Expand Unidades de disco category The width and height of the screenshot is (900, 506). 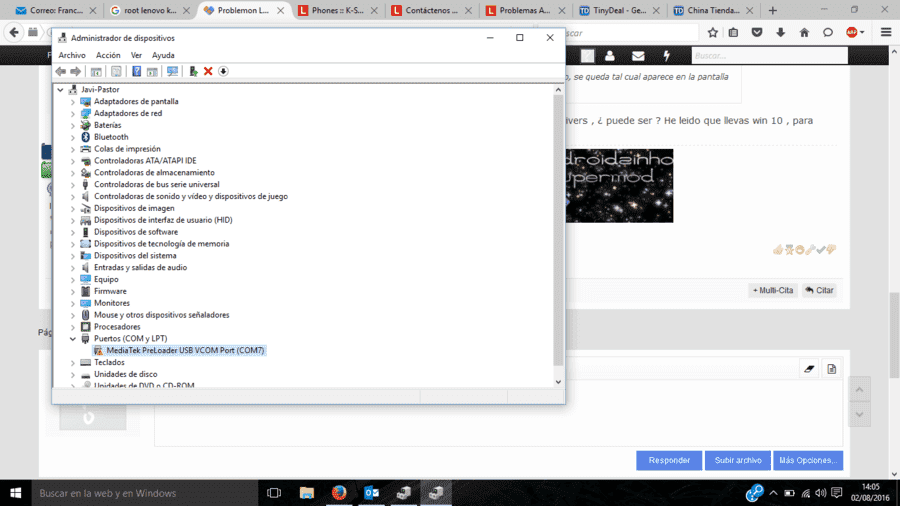73,375
